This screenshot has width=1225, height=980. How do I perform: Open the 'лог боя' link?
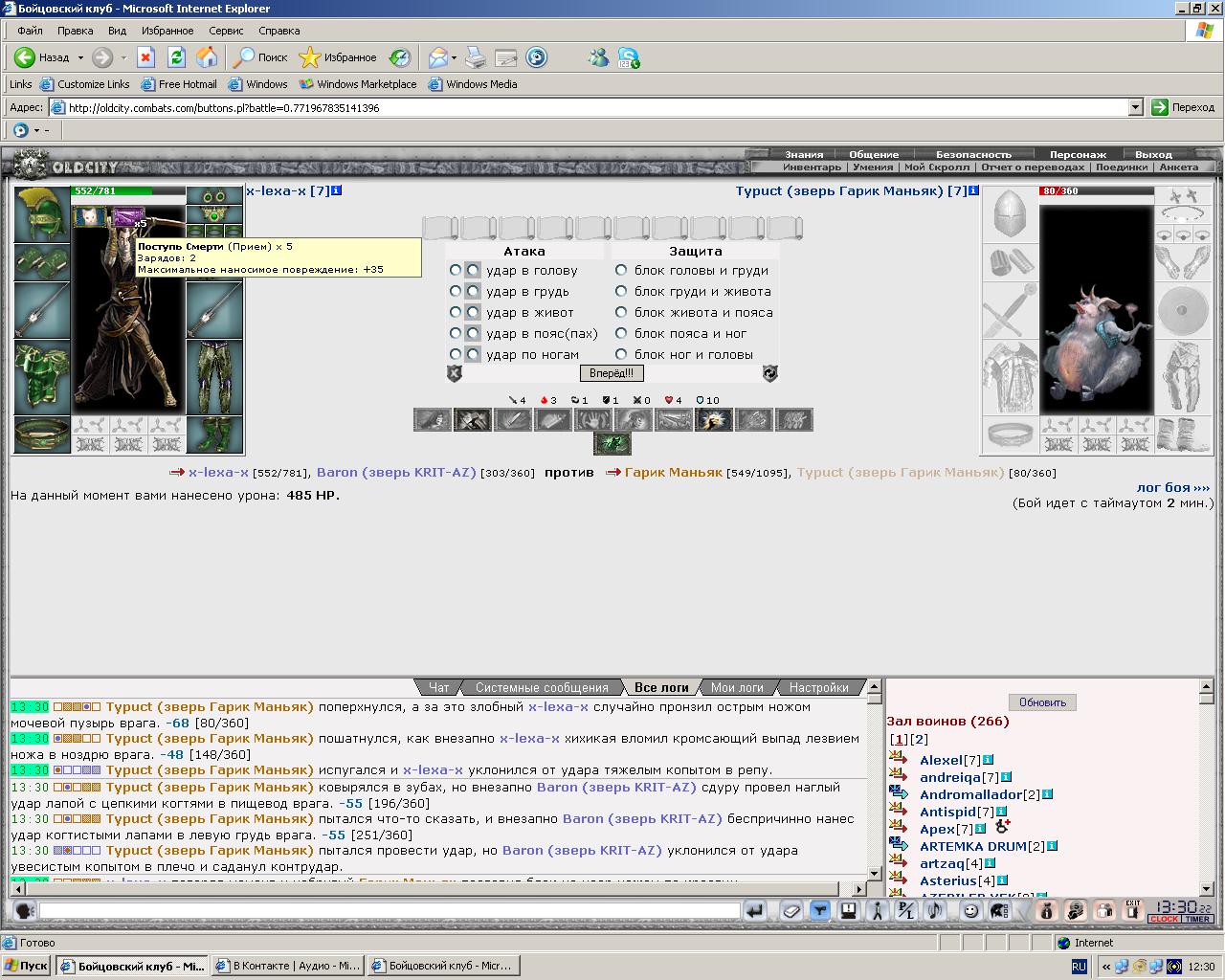pos(1173,487)
